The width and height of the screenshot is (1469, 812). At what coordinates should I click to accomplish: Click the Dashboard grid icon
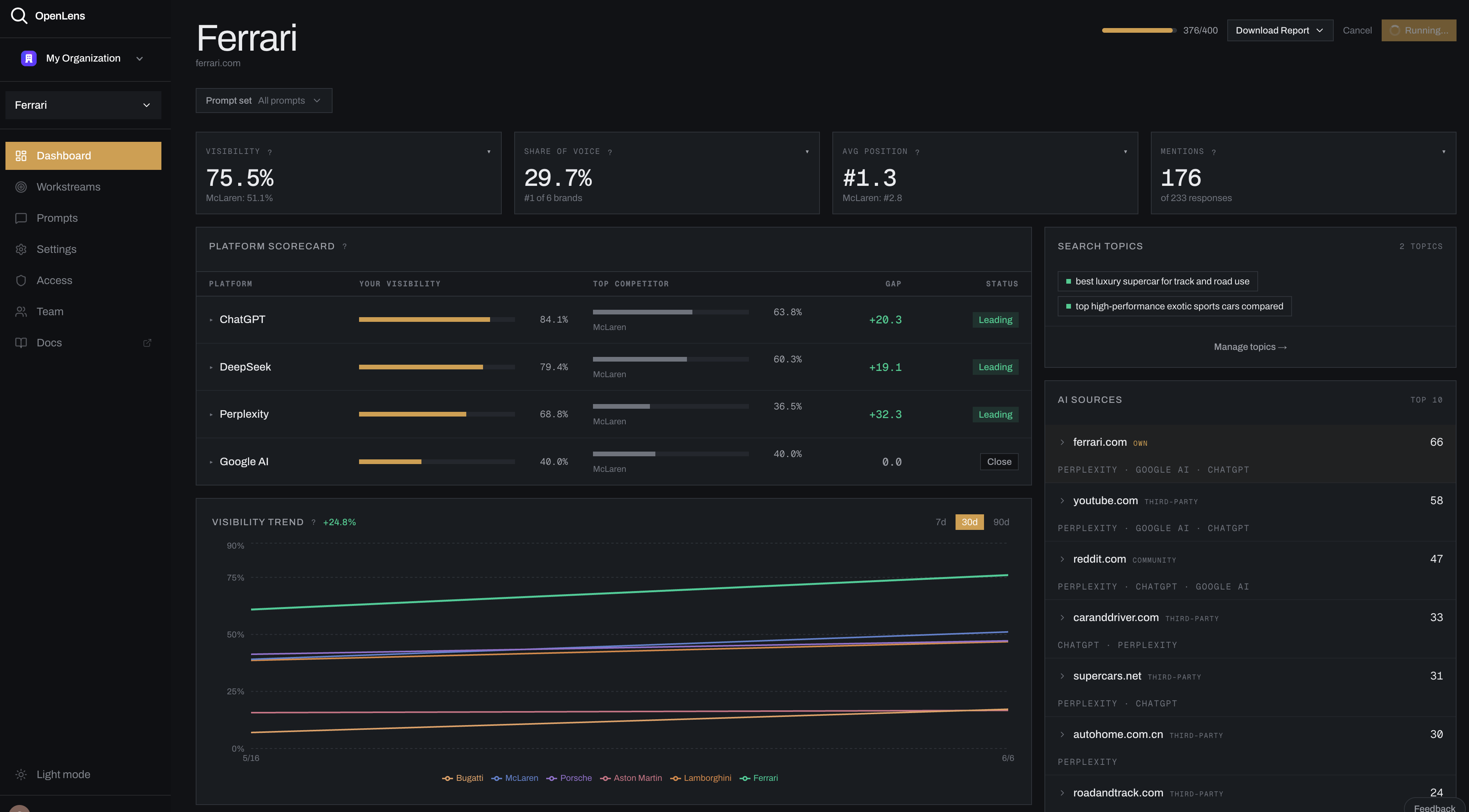[x=21, y=155]
